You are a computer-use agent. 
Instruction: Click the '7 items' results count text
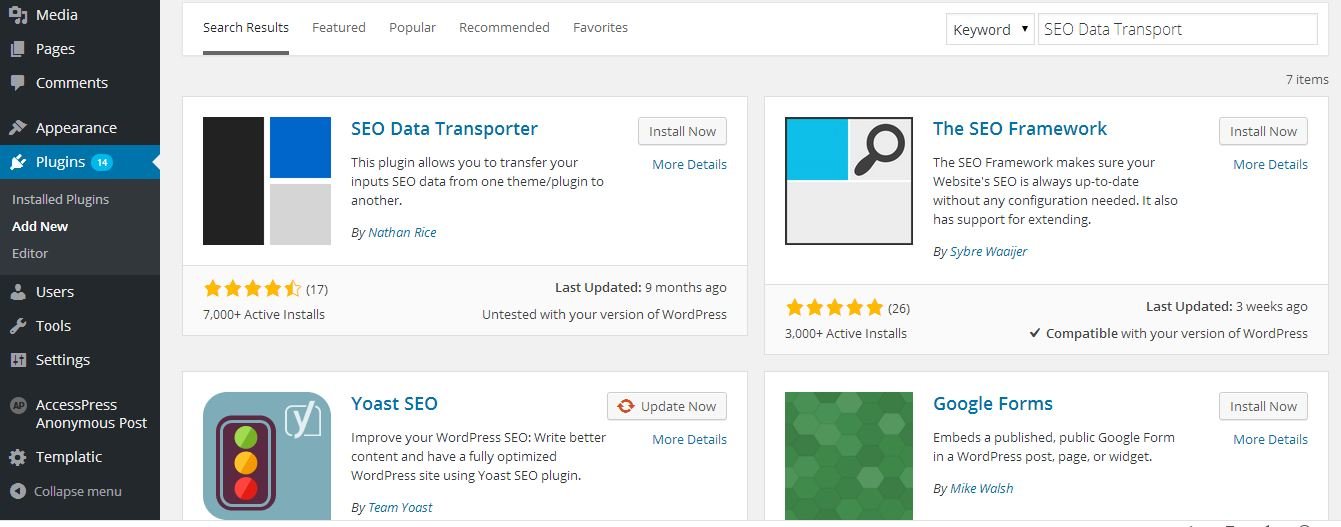tap(1307, 79)
